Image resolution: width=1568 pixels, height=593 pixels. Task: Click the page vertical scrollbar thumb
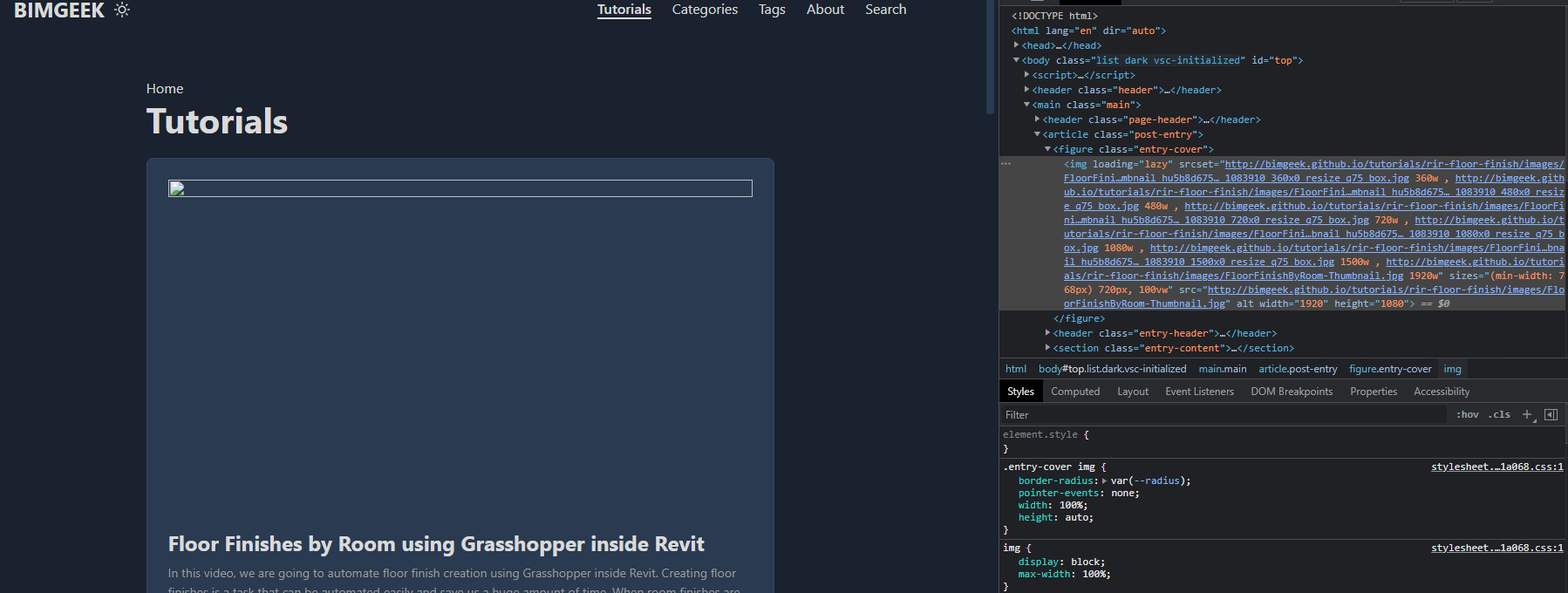pyautogui.click(x=990, y=57)
